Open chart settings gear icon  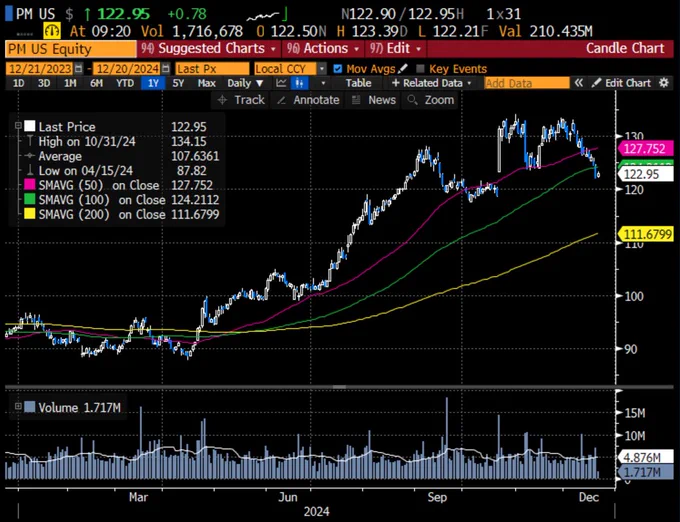(x=664, y=83)
